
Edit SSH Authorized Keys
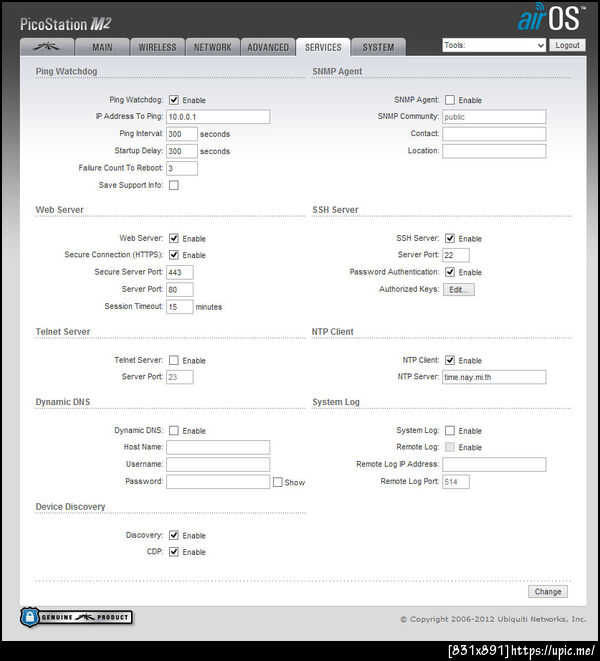point(458,290)
